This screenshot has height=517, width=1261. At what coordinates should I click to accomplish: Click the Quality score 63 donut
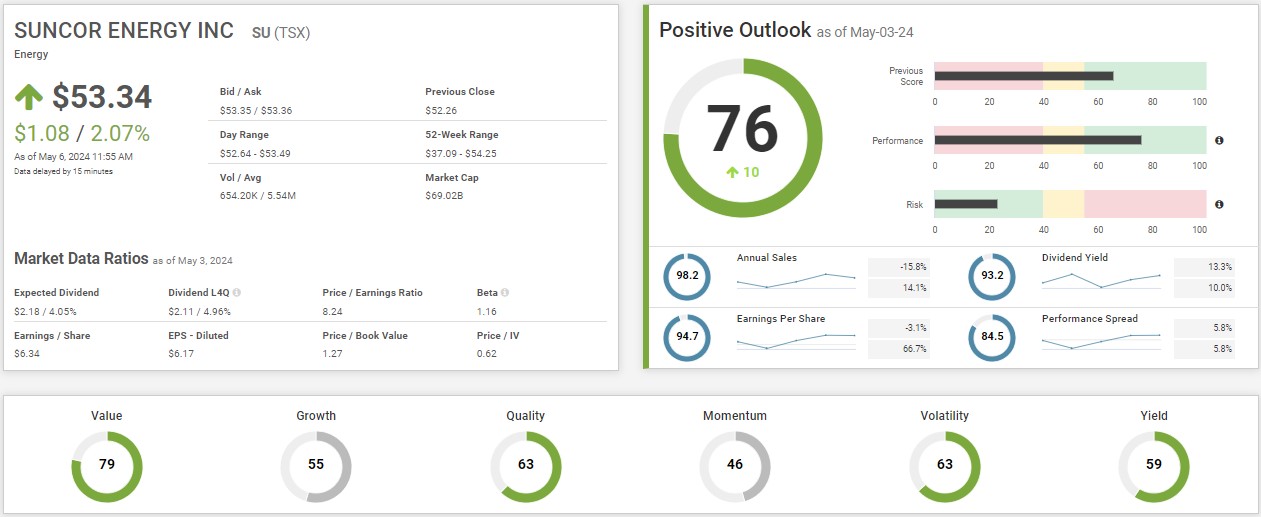(526, 466)
